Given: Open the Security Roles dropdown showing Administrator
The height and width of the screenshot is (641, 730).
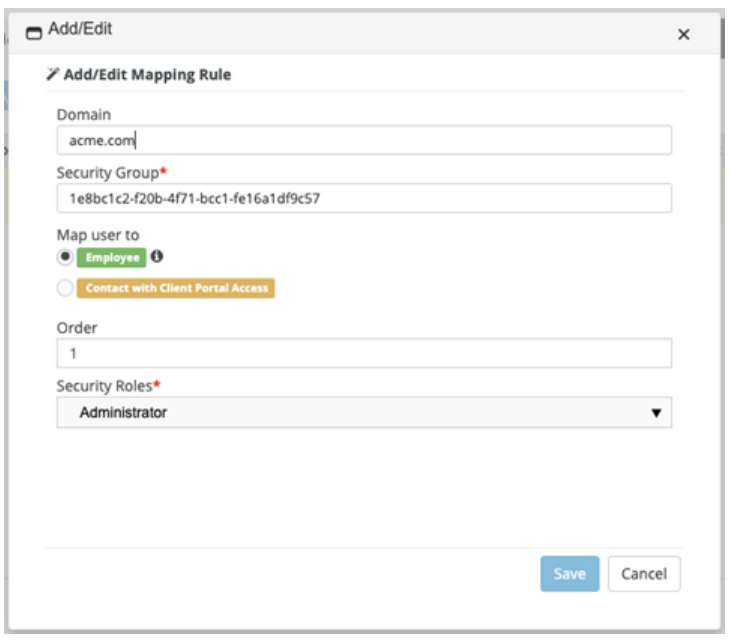Looking at the screenshot, I should [x=363, y=412].
